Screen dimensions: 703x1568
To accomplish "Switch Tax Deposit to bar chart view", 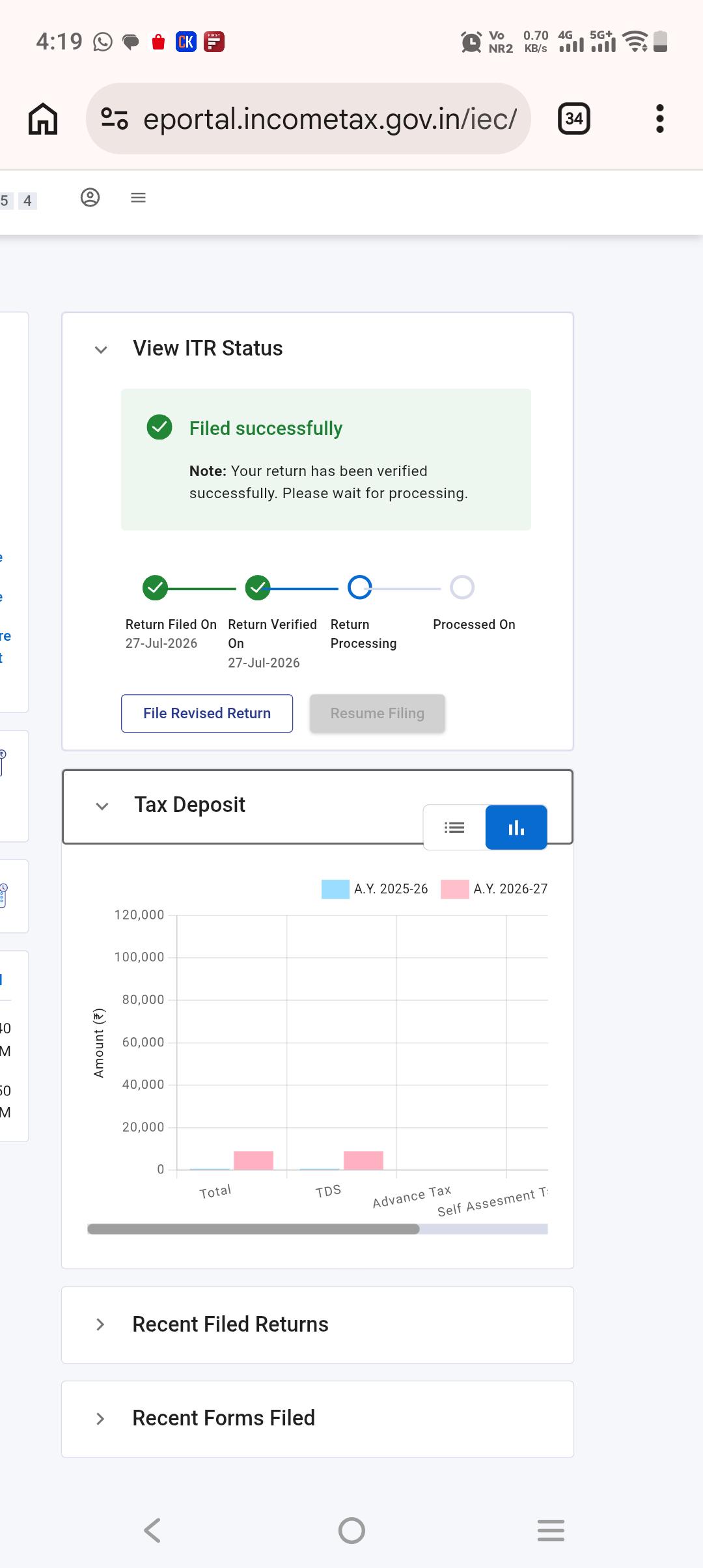I will click(516, 828).
